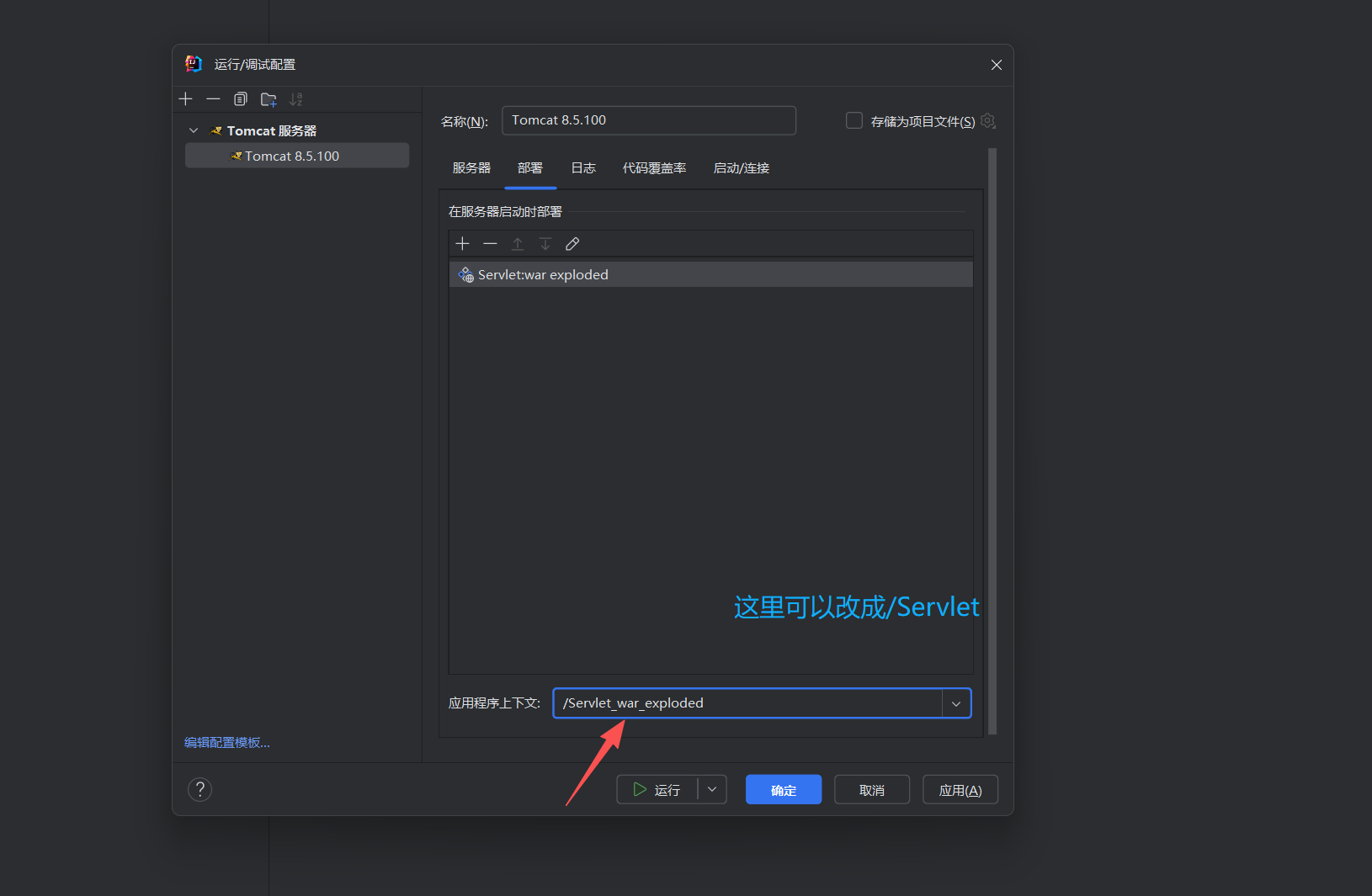Viewport: 1372px width, 896px height.
Task: Remove selected configuration with minus icon
Action: [213, 99]
